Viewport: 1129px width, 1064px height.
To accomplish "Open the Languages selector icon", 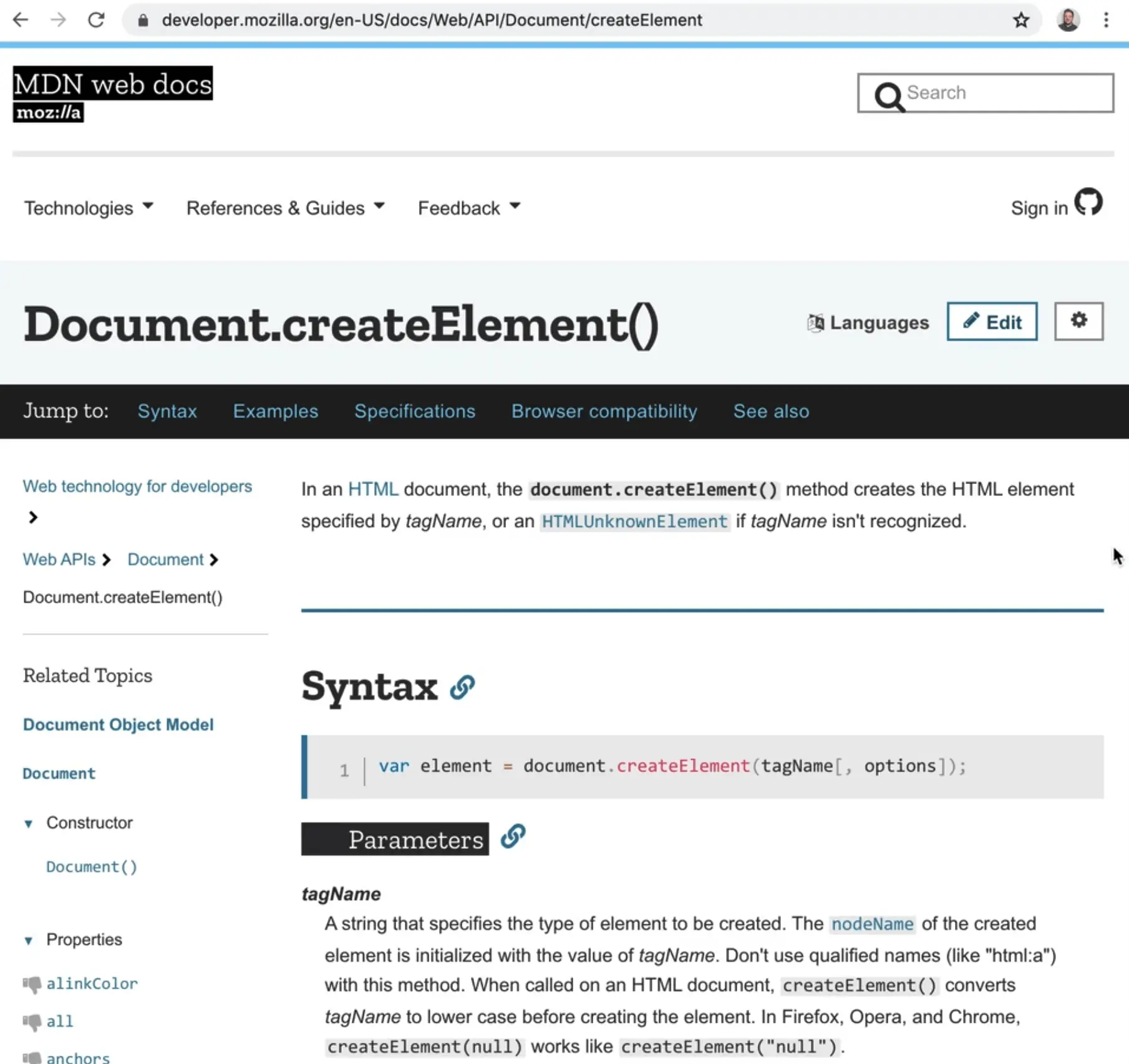I will (x=815, y=322).
